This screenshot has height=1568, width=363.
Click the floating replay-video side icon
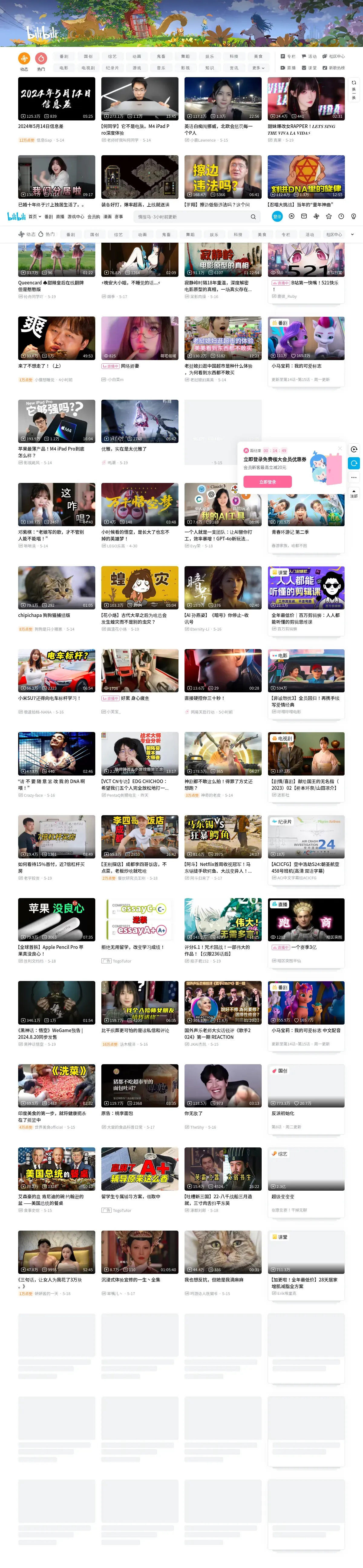(x=354, y=449)
